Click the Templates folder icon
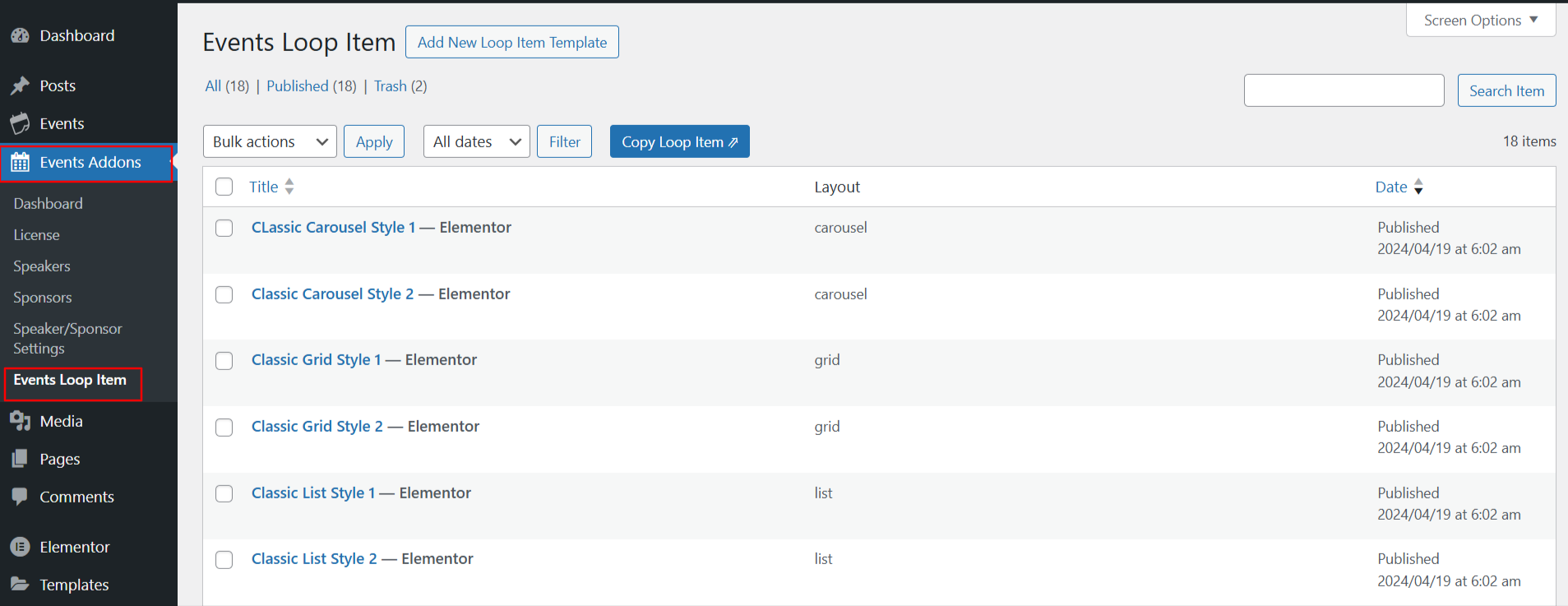 coord(20,585)
